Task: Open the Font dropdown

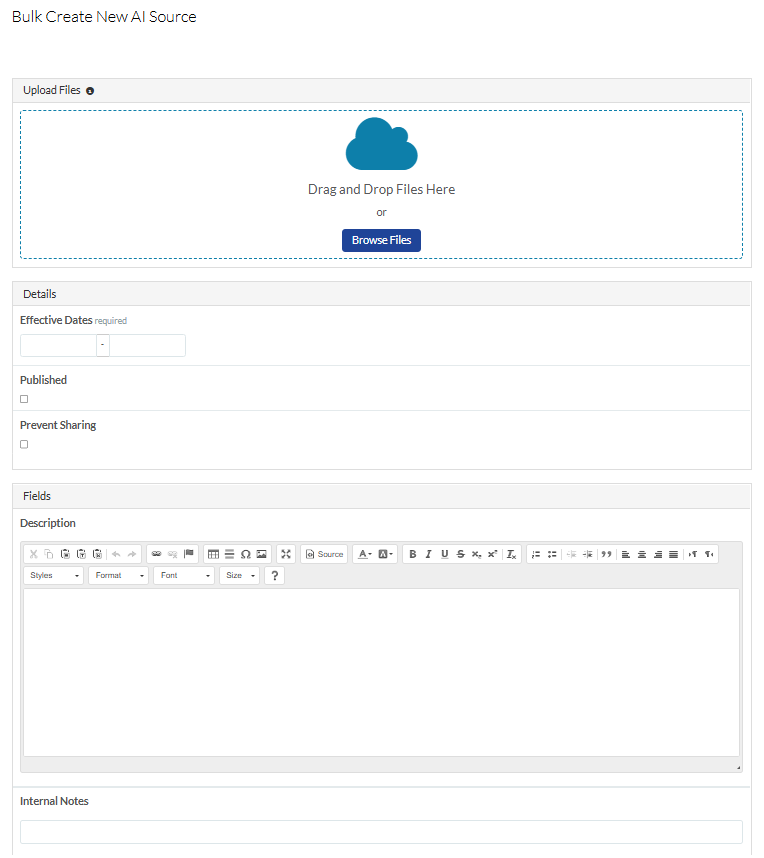Action: [x=184, y=576]
